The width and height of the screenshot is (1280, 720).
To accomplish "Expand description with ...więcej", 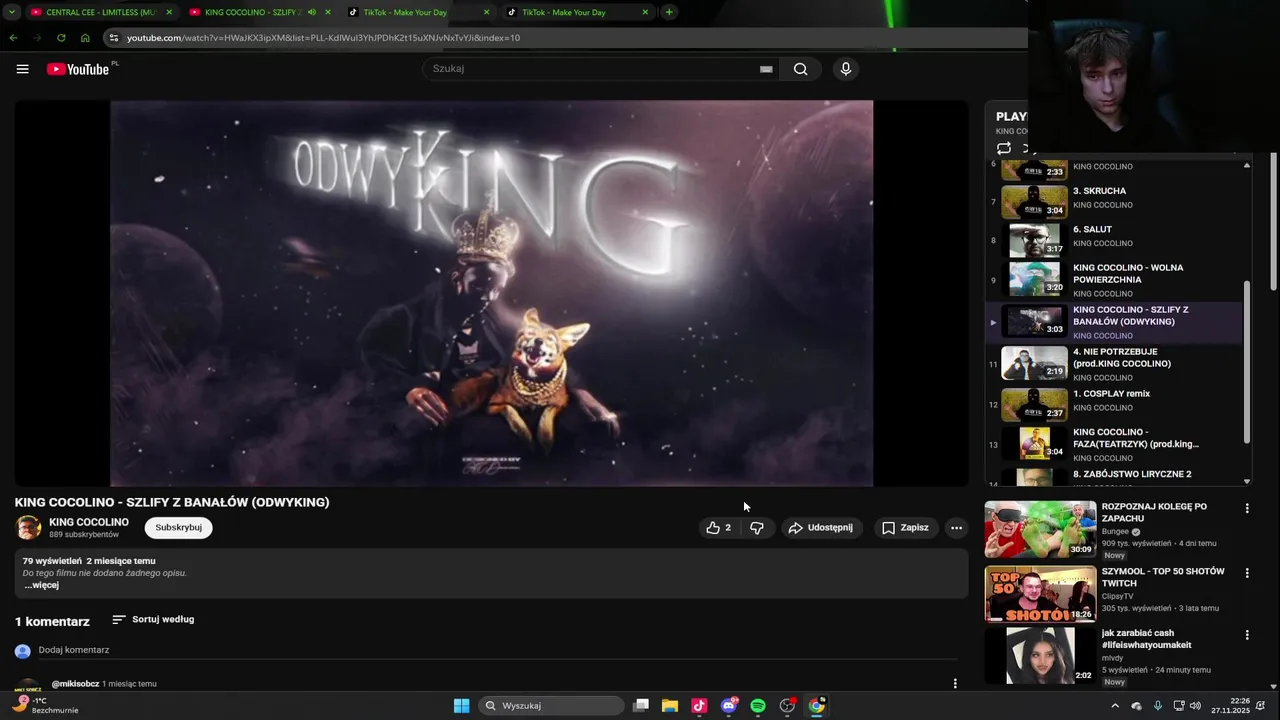I will pos(42,585).
